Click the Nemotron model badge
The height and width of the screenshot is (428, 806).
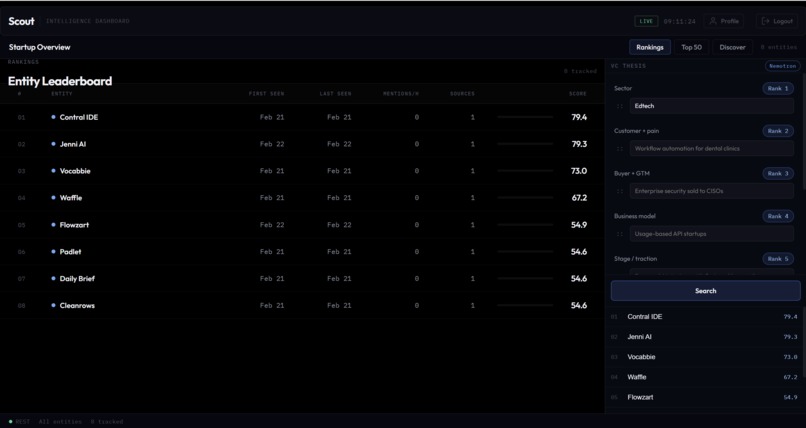coord(783,66)
